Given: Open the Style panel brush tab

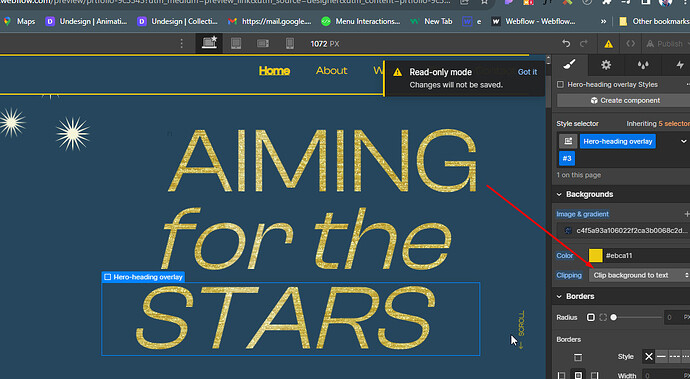Looking at the screenshot, I should 569,65.
